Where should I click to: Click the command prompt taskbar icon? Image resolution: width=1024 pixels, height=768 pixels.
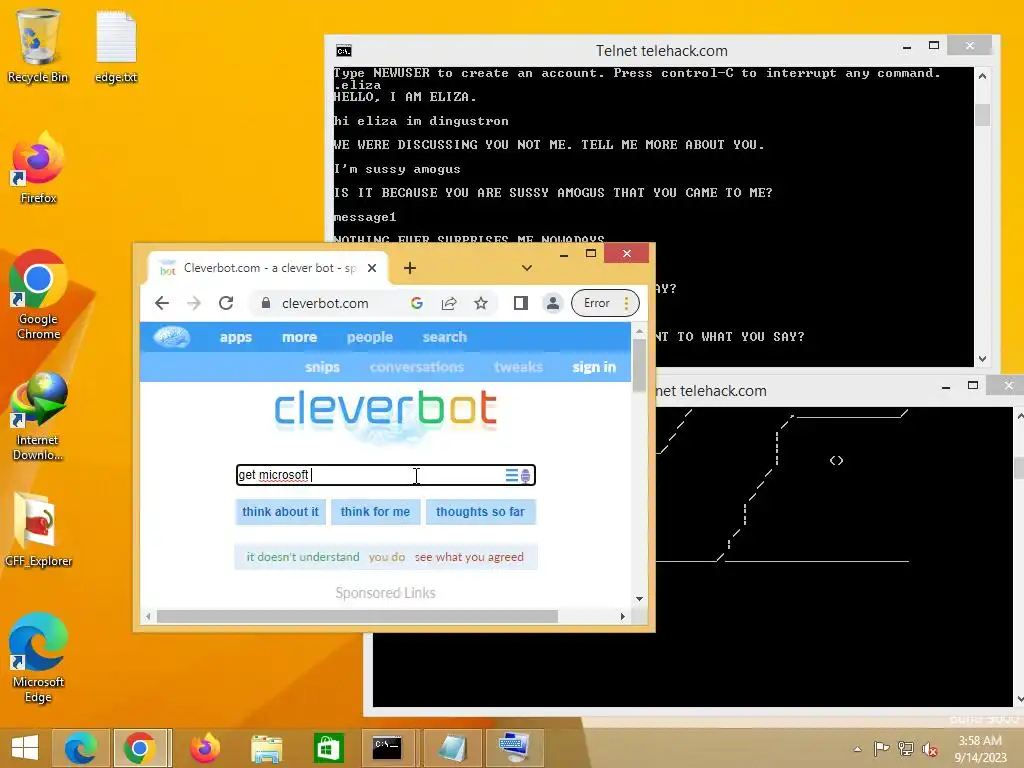[387, 748]
